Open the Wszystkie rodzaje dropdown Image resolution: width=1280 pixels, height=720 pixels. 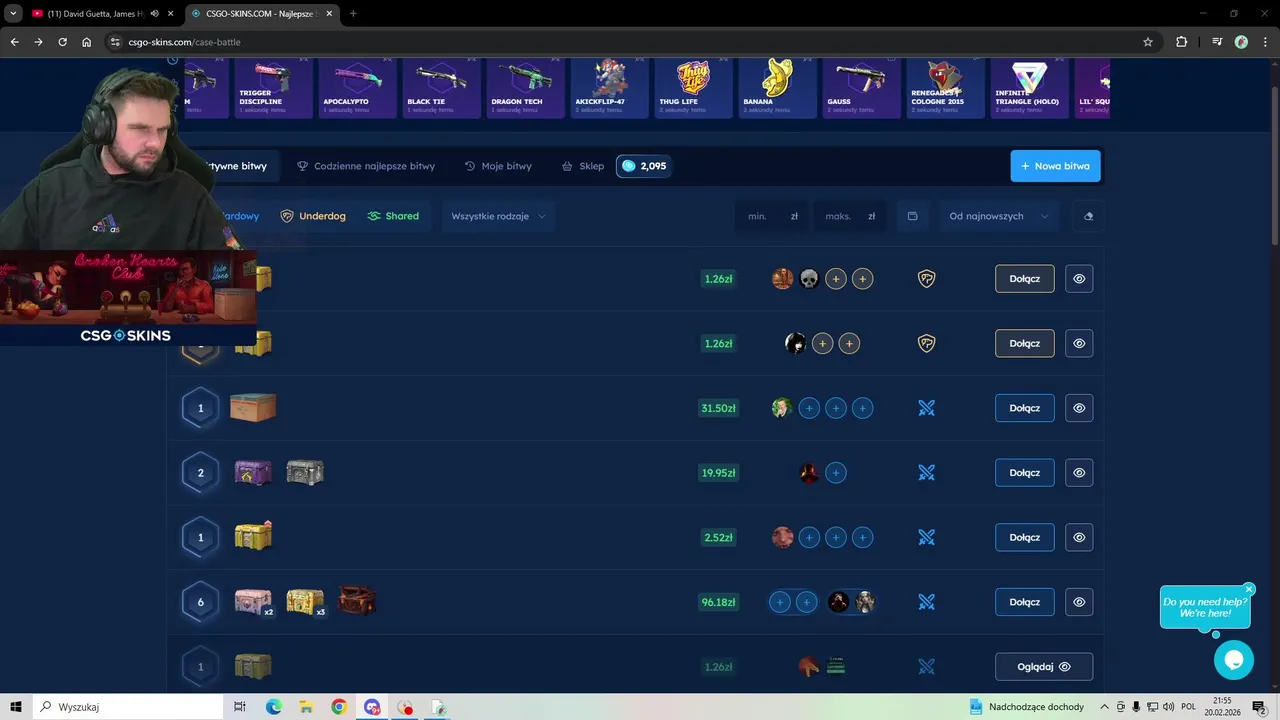[498, 216]
